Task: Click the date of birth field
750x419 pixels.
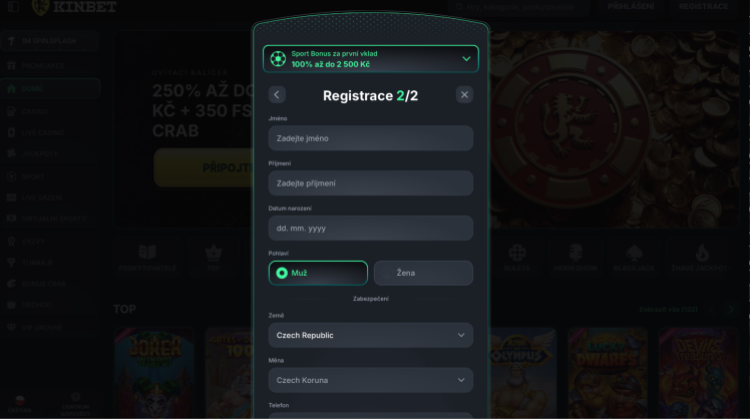Action: 371,228
